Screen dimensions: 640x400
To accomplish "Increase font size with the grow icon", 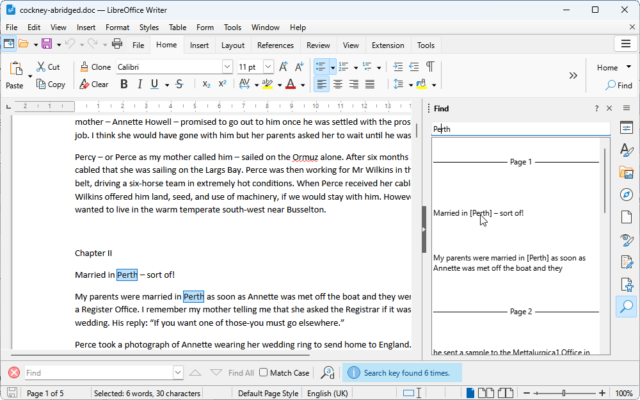I will tap(283, 67).
